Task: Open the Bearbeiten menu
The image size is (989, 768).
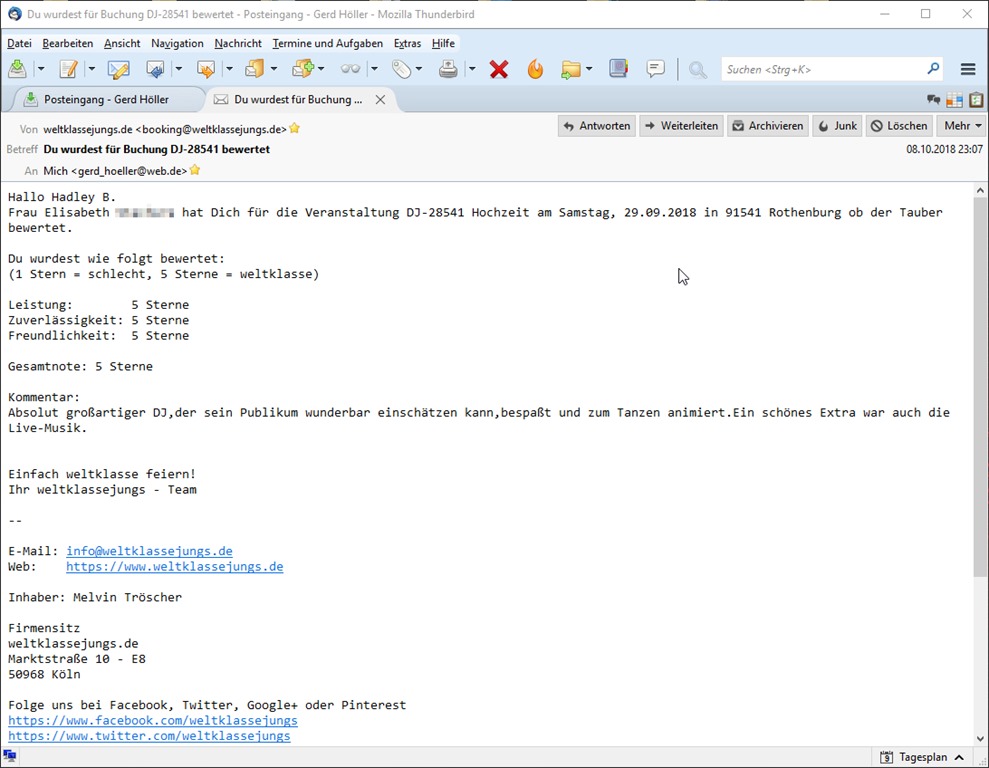Action: (67, 44)
